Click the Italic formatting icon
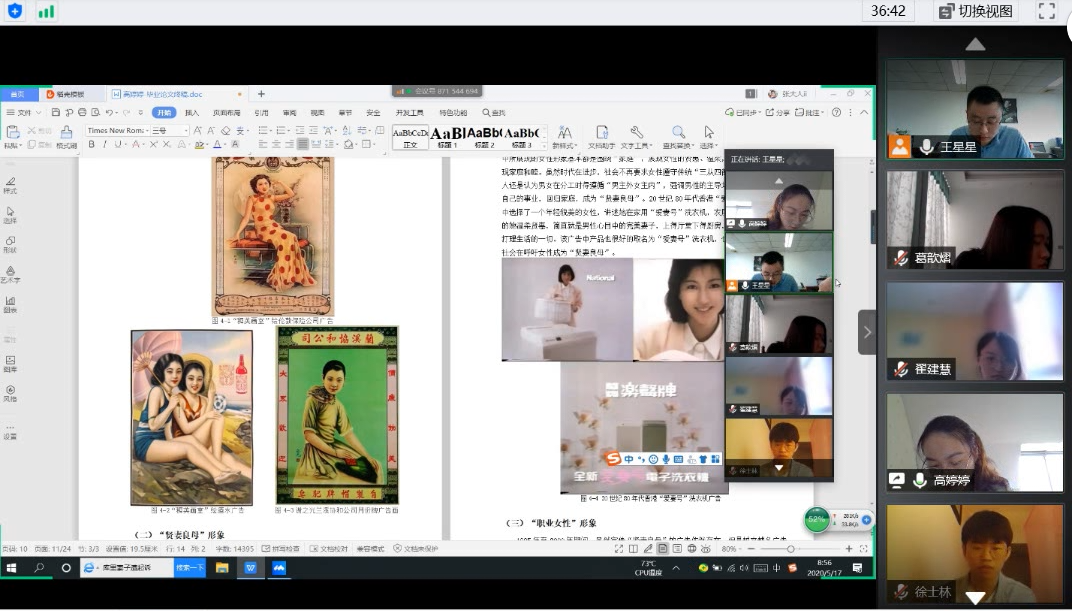The width and height of the screenshot is (1072, 611). (x=104, y=145)
